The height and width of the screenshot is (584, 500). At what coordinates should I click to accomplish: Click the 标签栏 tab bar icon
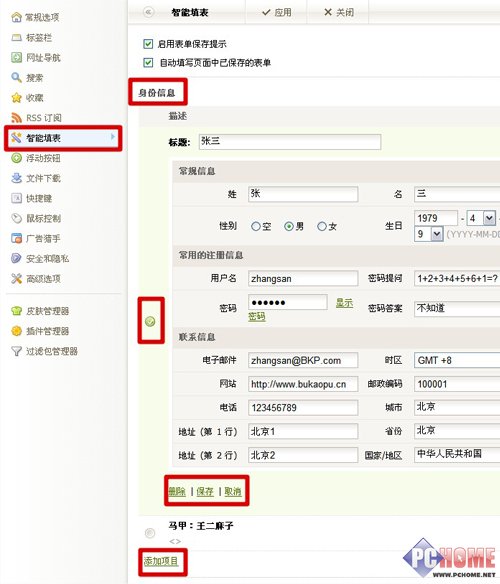pyautogui.click(x=16, y=37)
